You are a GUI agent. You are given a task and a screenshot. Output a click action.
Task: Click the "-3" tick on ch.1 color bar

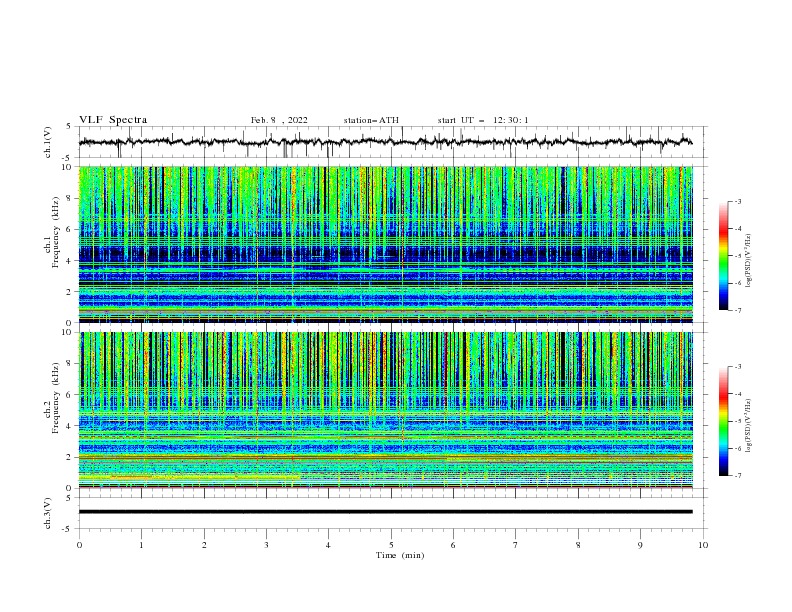click(738, 201)
